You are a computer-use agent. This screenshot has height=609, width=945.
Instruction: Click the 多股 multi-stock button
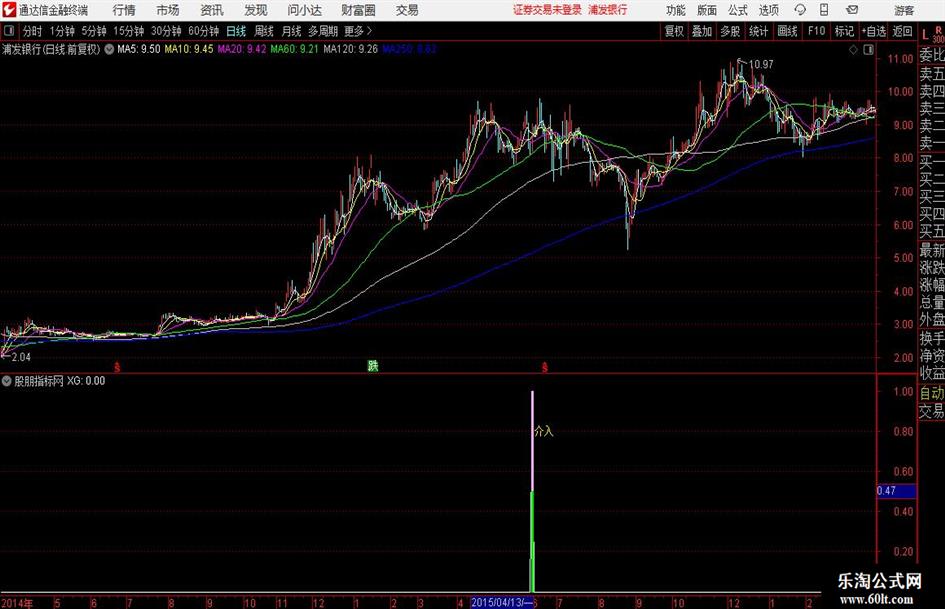(730, 31)
